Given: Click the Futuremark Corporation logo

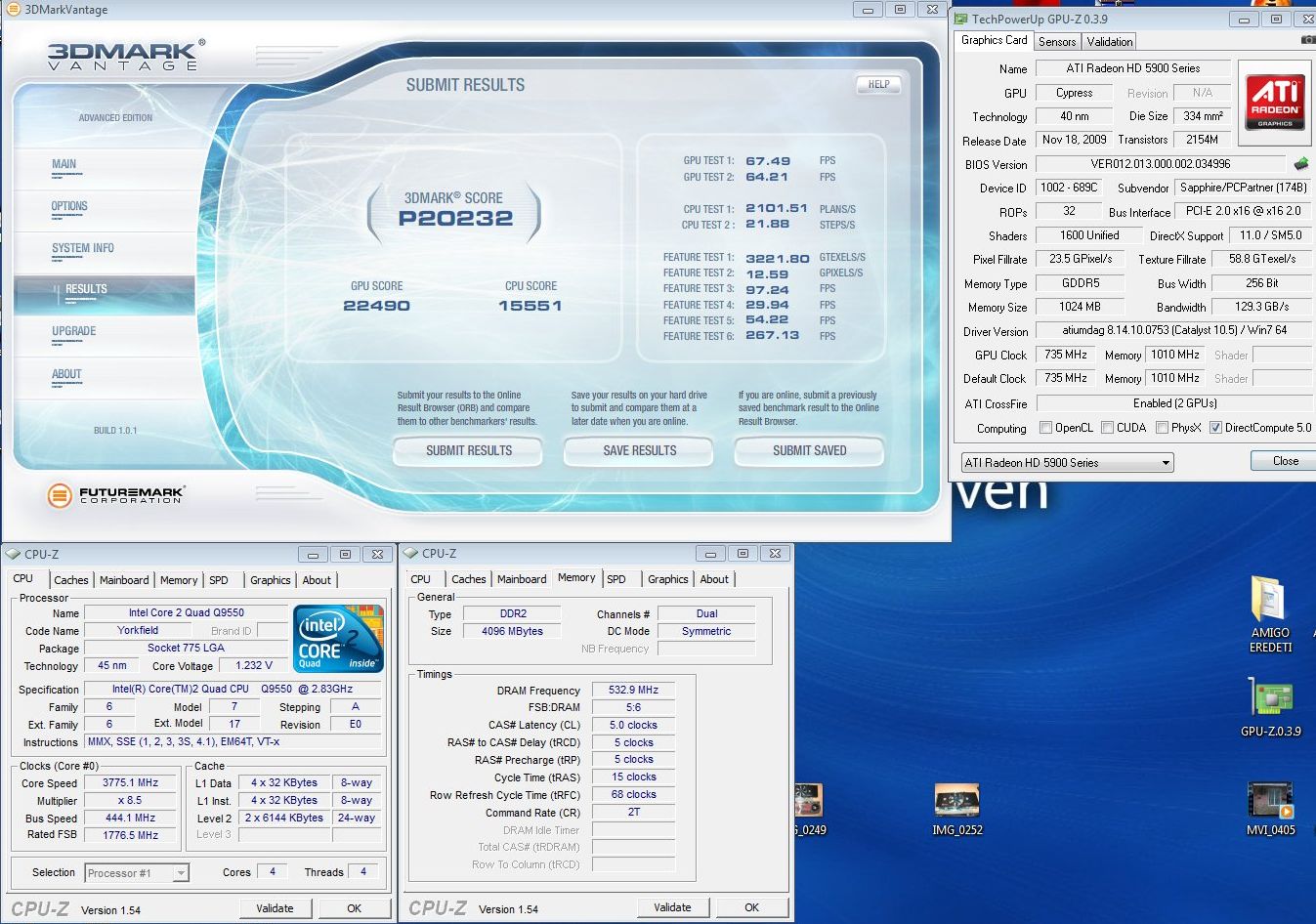Looking at the screenshot, I should tap(115, 495).
